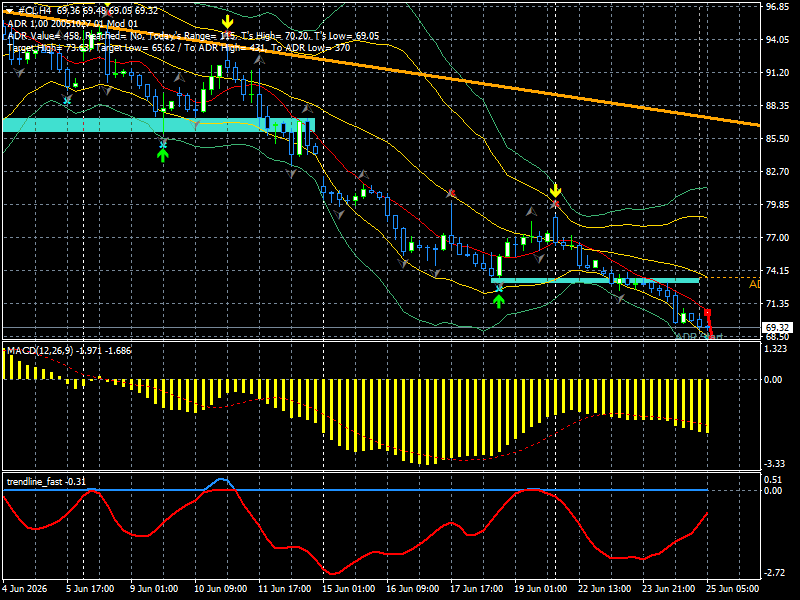The width and height of the screenshot is (800, 600).
Task: Select the lower cyan zone rectangle near 73.30
Action: (x=595, y=280)
